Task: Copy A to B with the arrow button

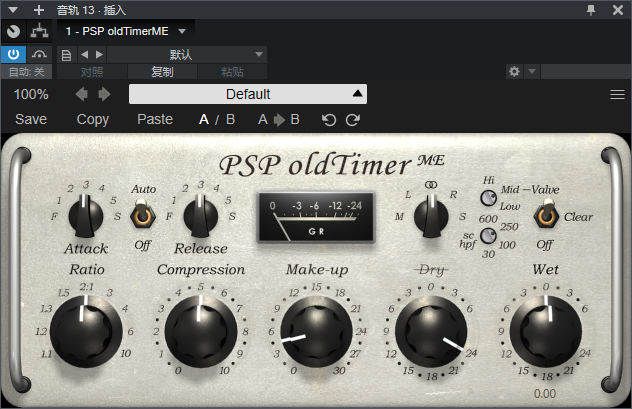Action: [x=279, y=119]
